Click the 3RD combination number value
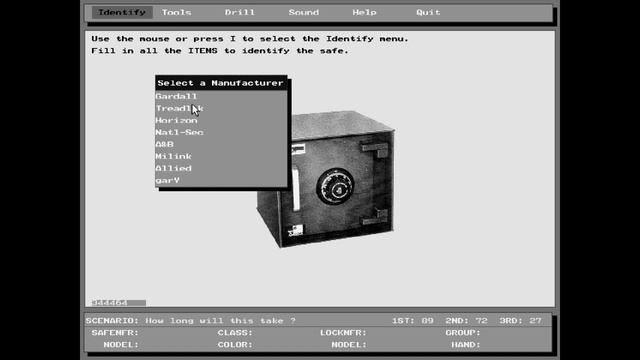Screen dimensions: 640x360 click(535, 321)
